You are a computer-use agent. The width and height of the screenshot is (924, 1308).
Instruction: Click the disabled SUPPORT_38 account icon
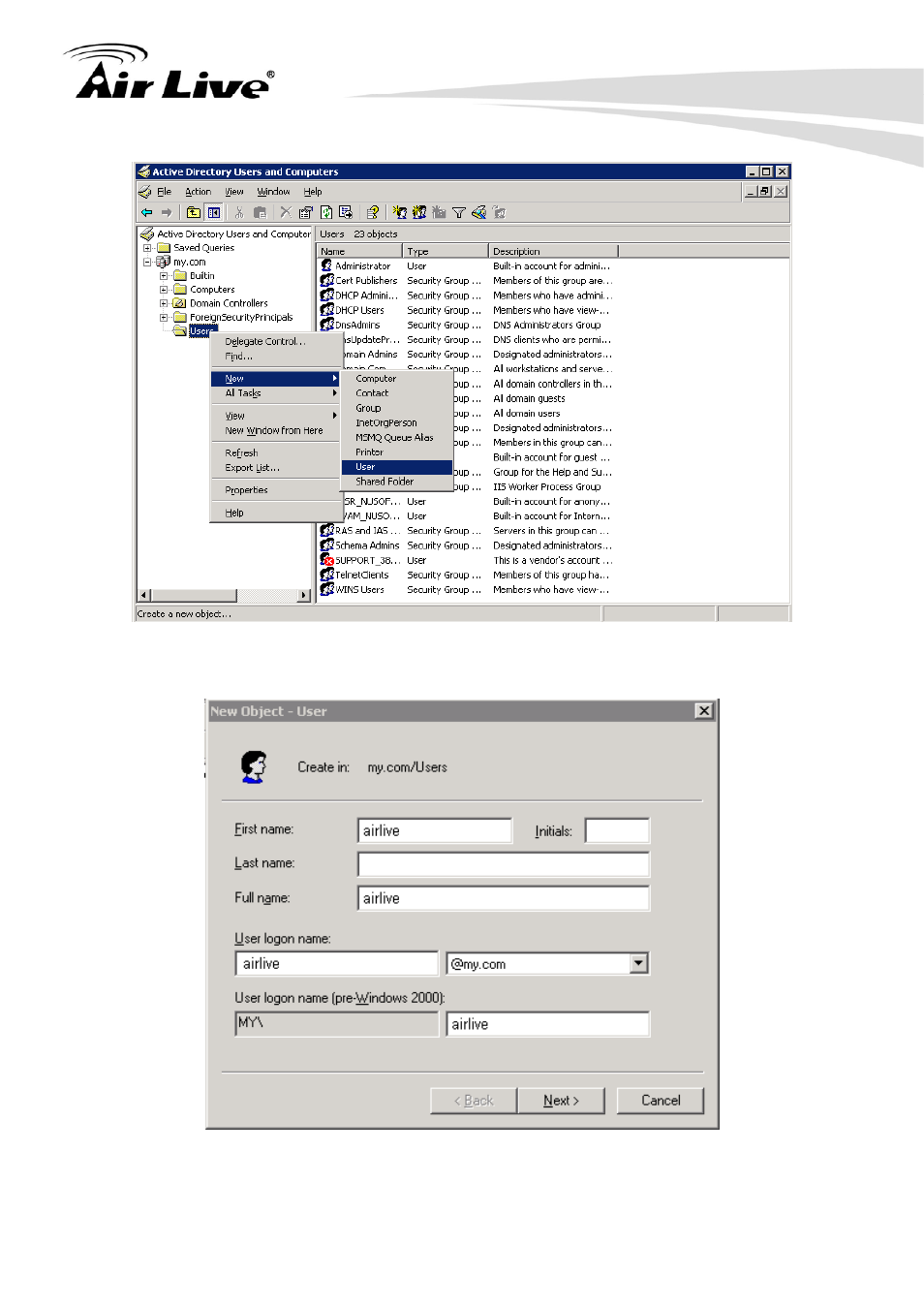click(327, 560)
